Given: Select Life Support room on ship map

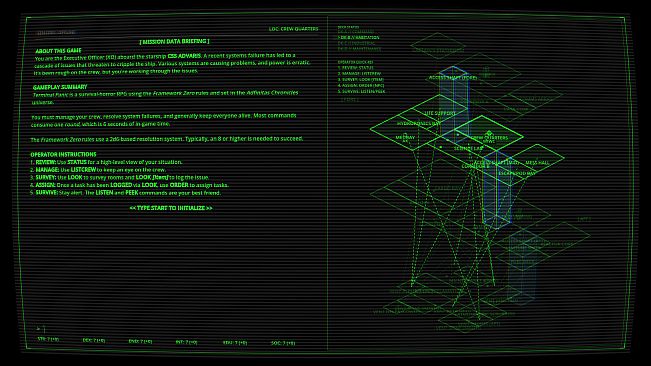Looking at the screenshot, I should pos(440,113).
